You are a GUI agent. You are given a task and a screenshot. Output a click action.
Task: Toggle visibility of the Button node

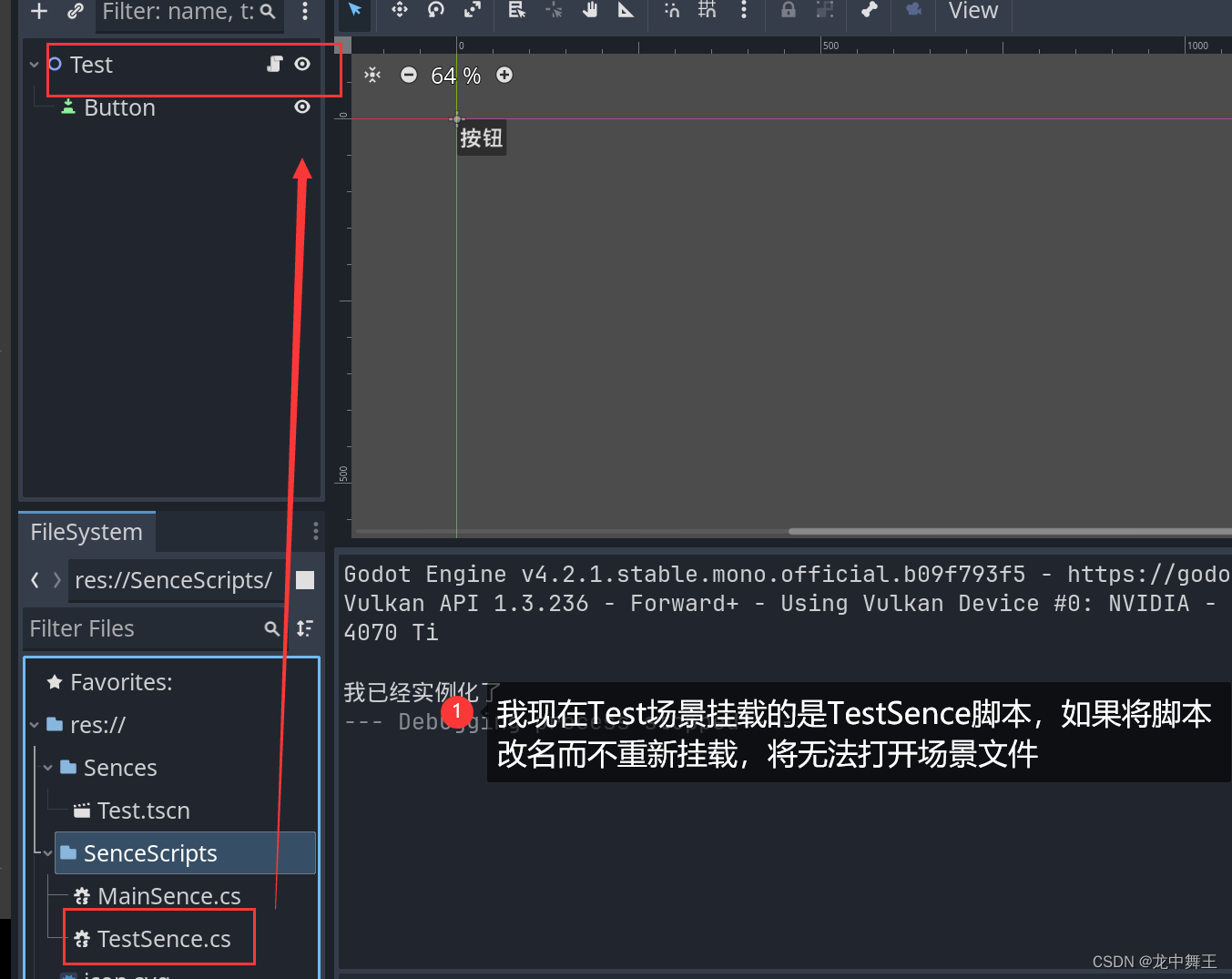pos(302,107)
